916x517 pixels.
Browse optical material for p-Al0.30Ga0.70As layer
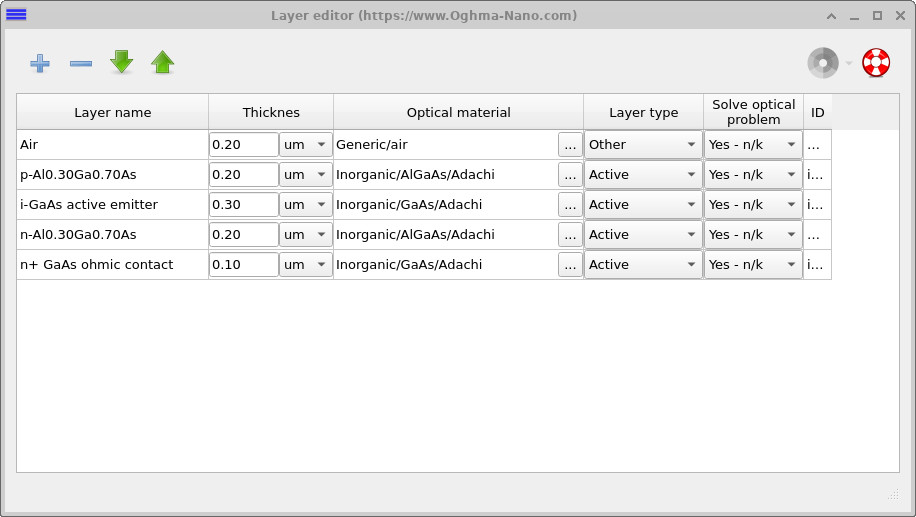click(570, 174)
